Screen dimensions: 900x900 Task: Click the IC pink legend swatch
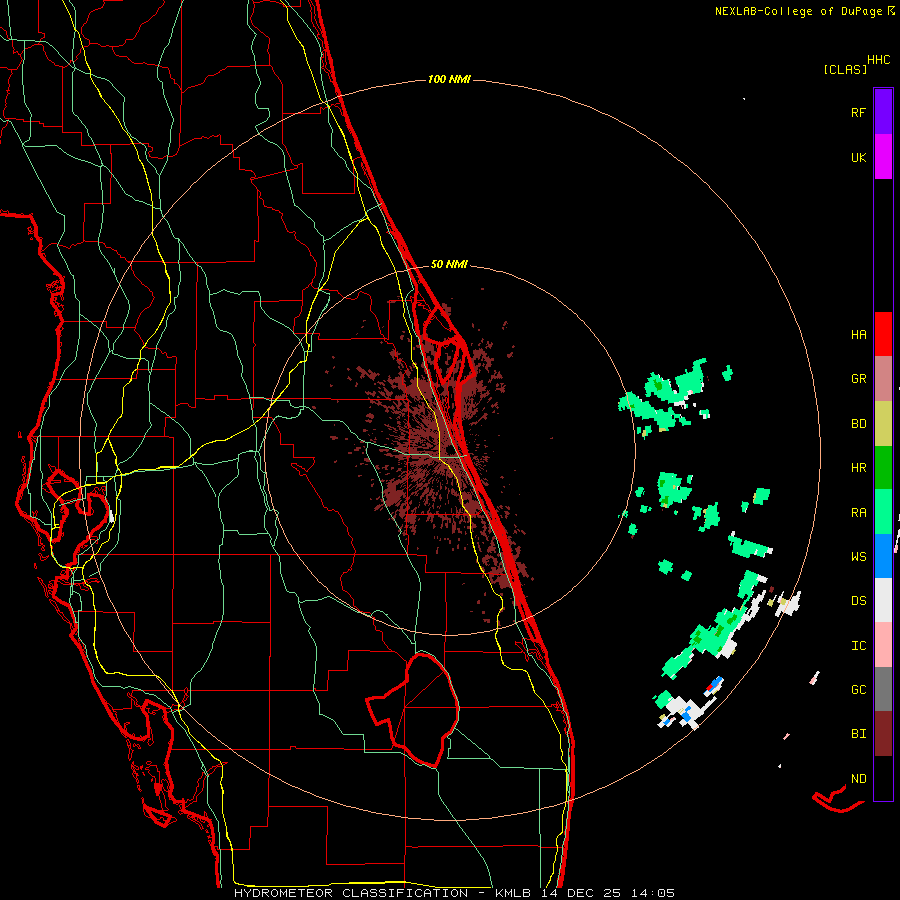pos(883,645)
